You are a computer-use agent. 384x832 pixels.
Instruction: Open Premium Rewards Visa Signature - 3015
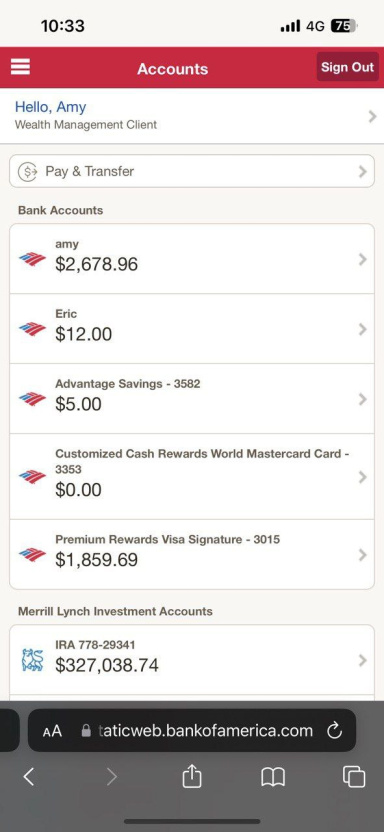[192, 554]
